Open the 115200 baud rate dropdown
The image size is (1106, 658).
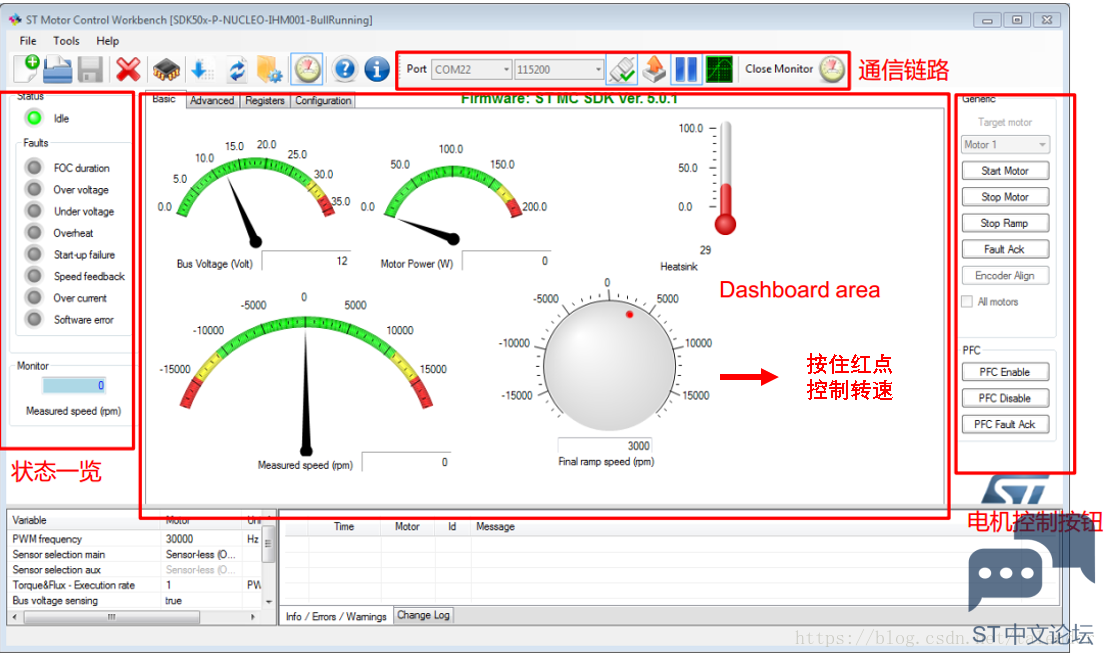559,69
